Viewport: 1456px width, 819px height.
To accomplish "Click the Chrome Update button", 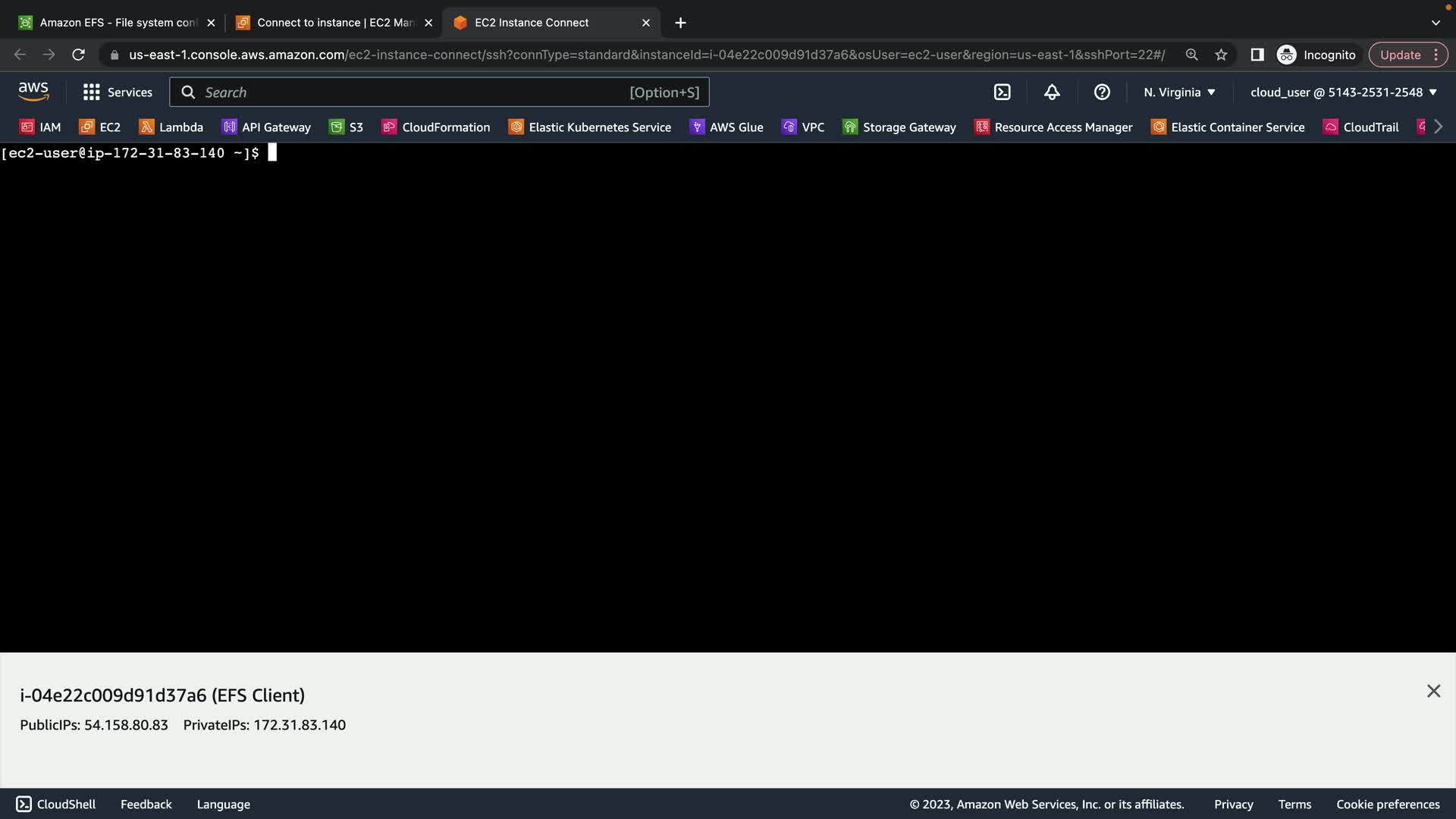I will tap(1400, 55).
